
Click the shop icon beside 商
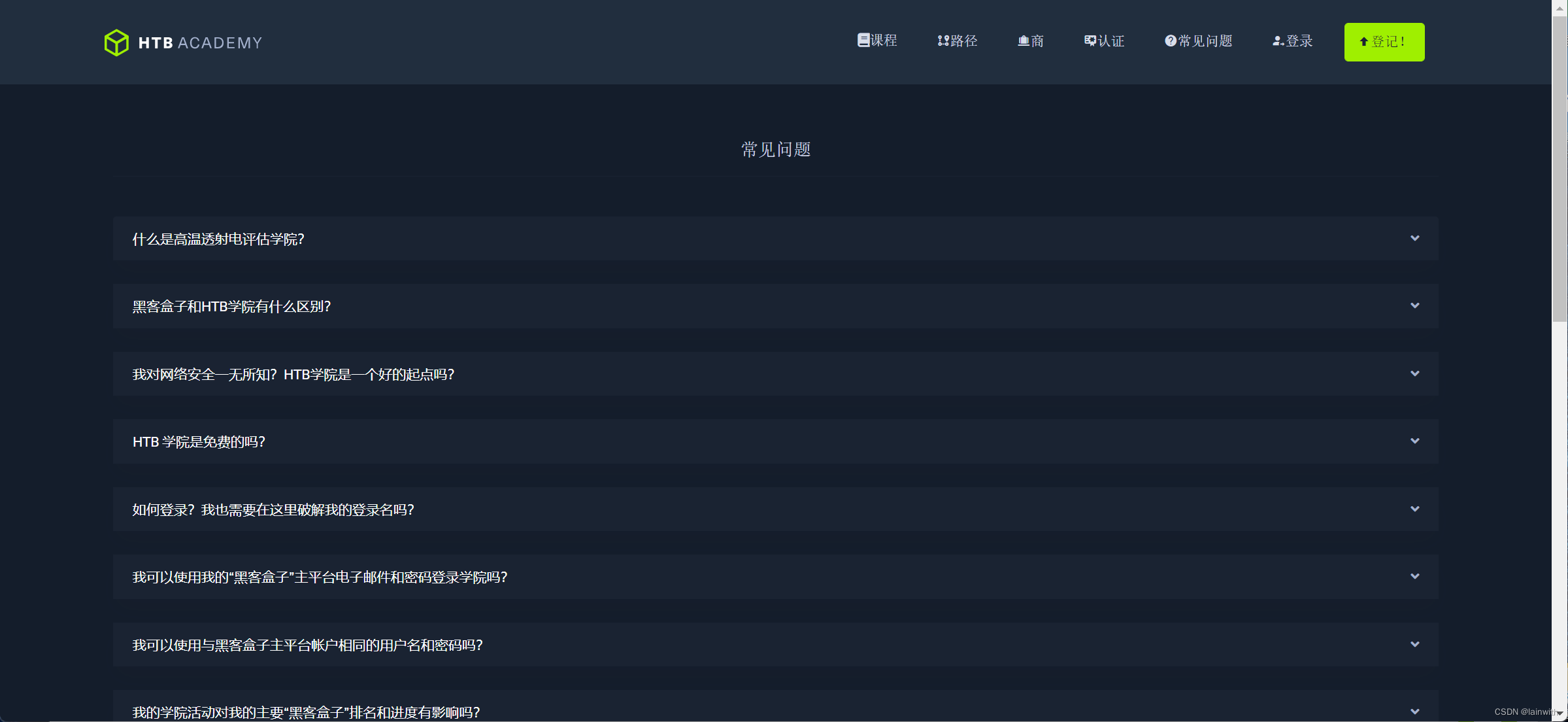click(1024, 41)
